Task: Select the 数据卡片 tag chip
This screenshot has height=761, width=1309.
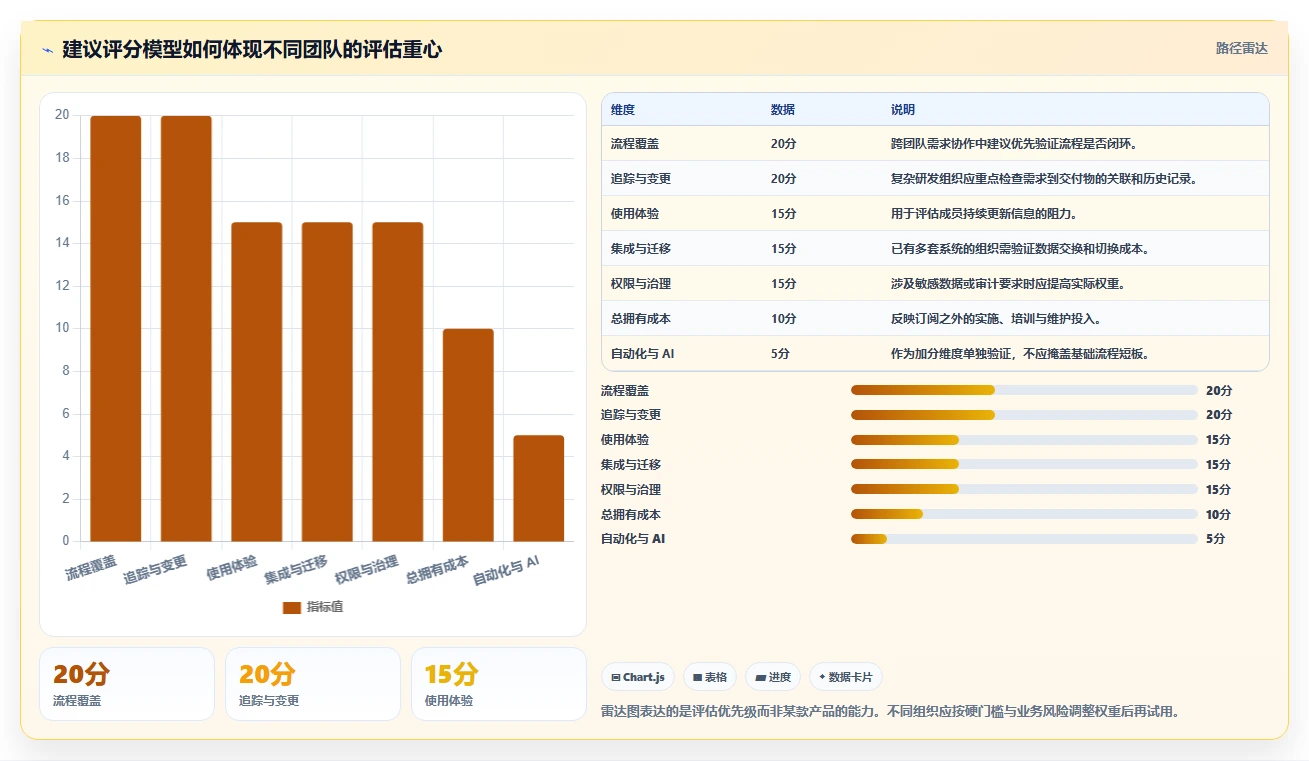Action: point(846,677)
